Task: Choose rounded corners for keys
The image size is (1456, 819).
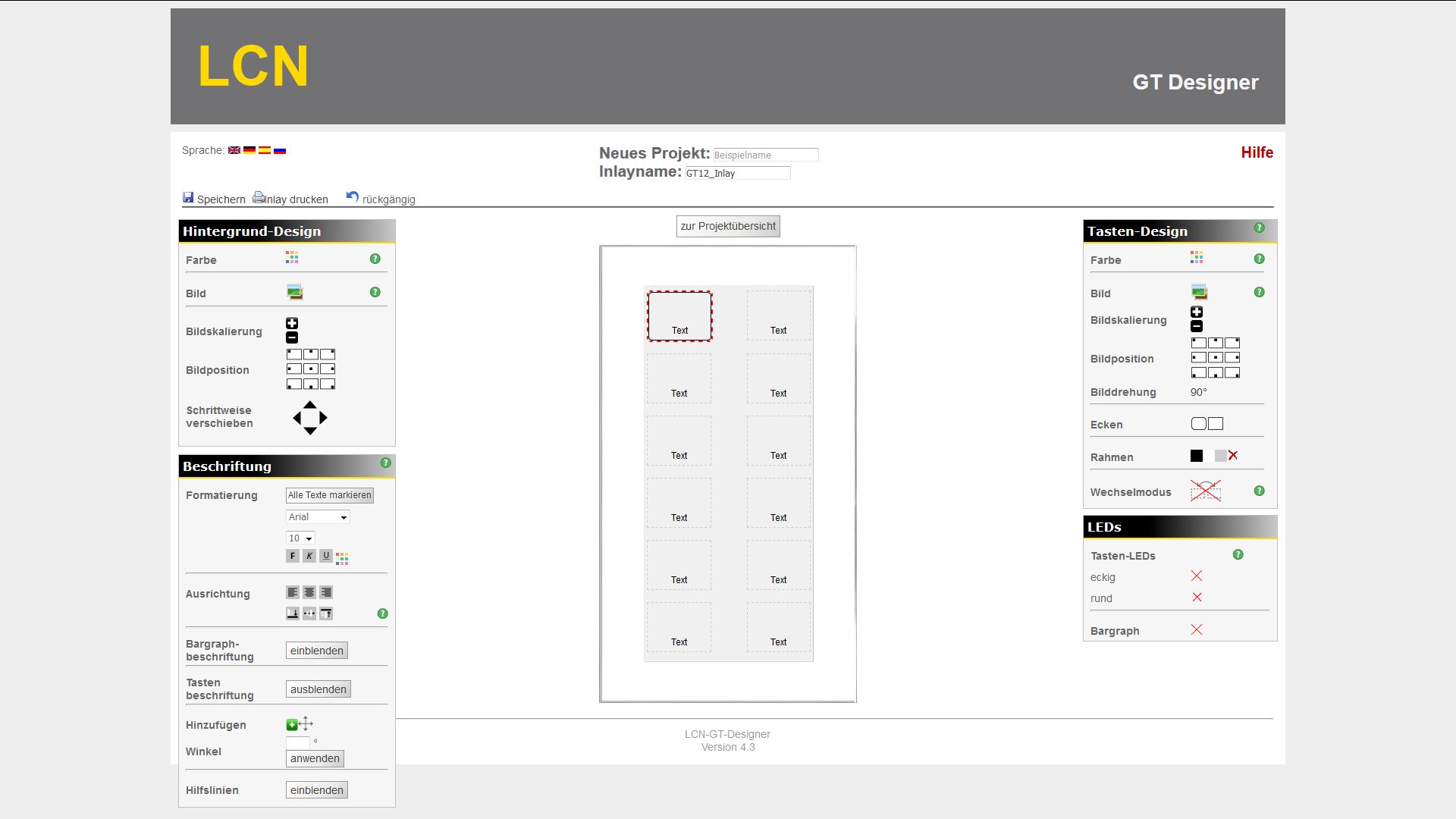Action: pyautogui.click(x=1199, y=424)
